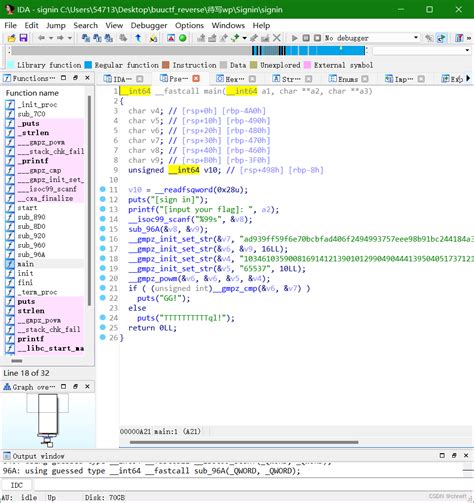Click the cross delete toolbar icon
This screenshot has width=474, height=503.
click(277, 38)
